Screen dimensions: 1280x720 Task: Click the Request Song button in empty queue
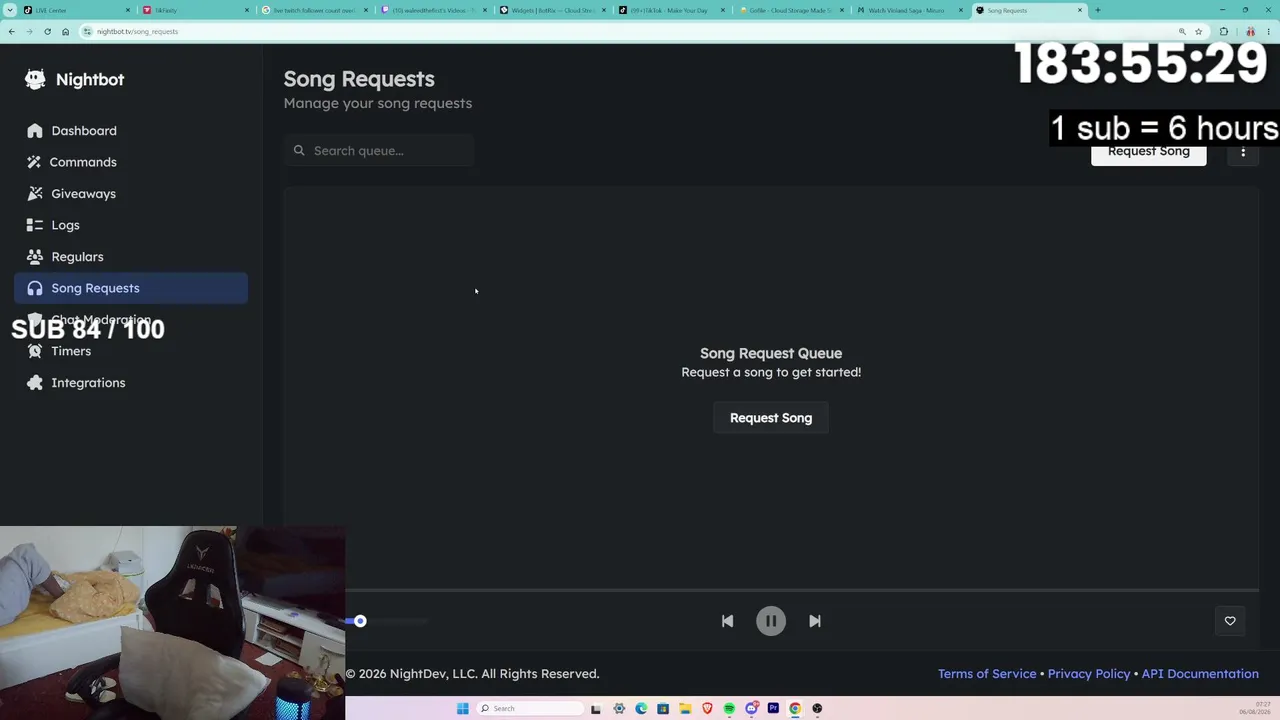pyautogui.click(x=771, y=418)
